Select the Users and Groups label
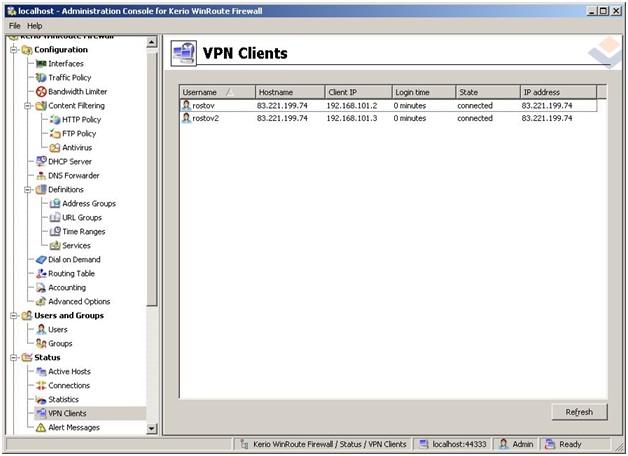628x456 pixels. pyautogui.click(x=69, y=315)
